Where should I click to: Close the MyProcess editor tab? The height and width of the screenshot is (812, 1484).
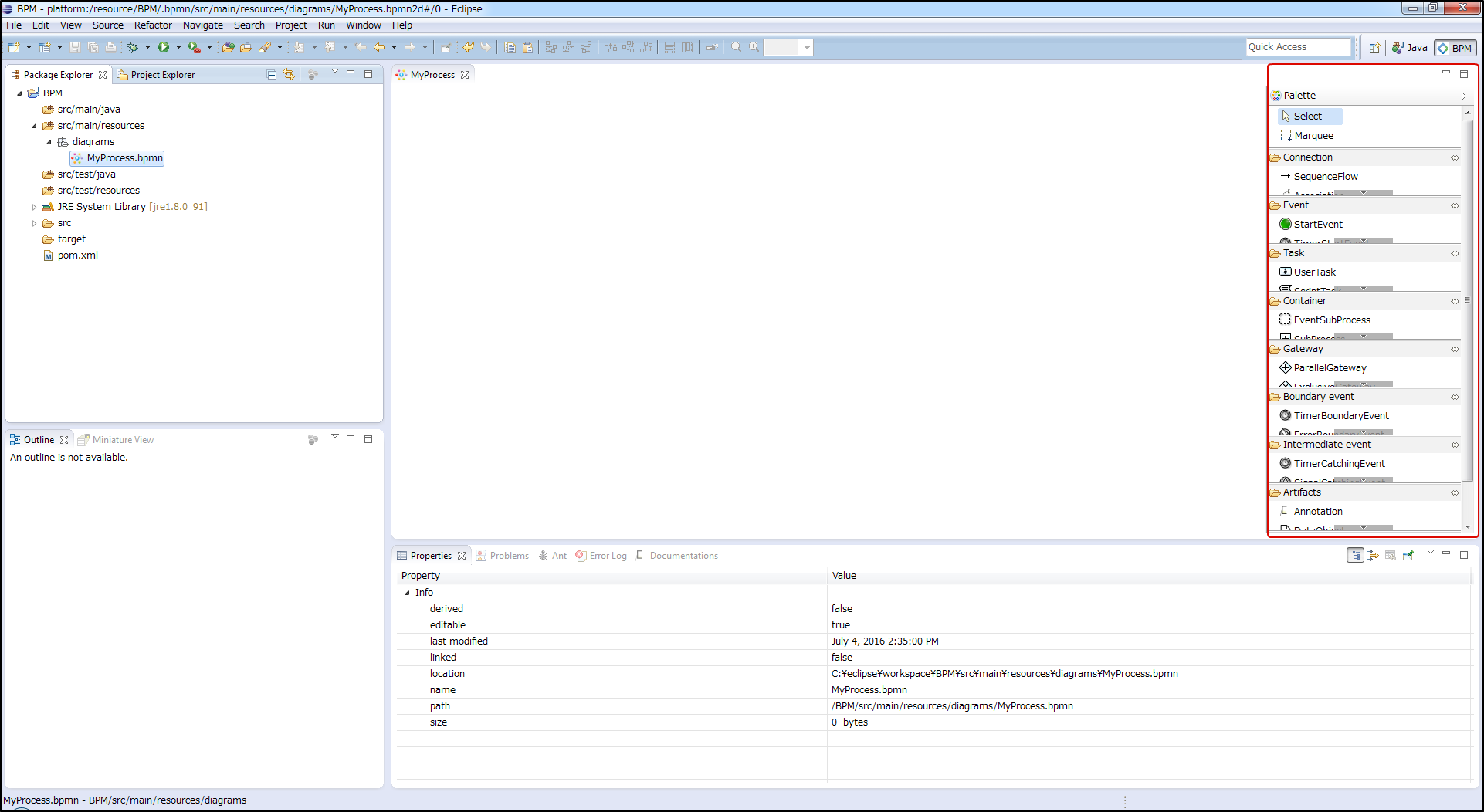pyautogui.click(x=465, y=75)
